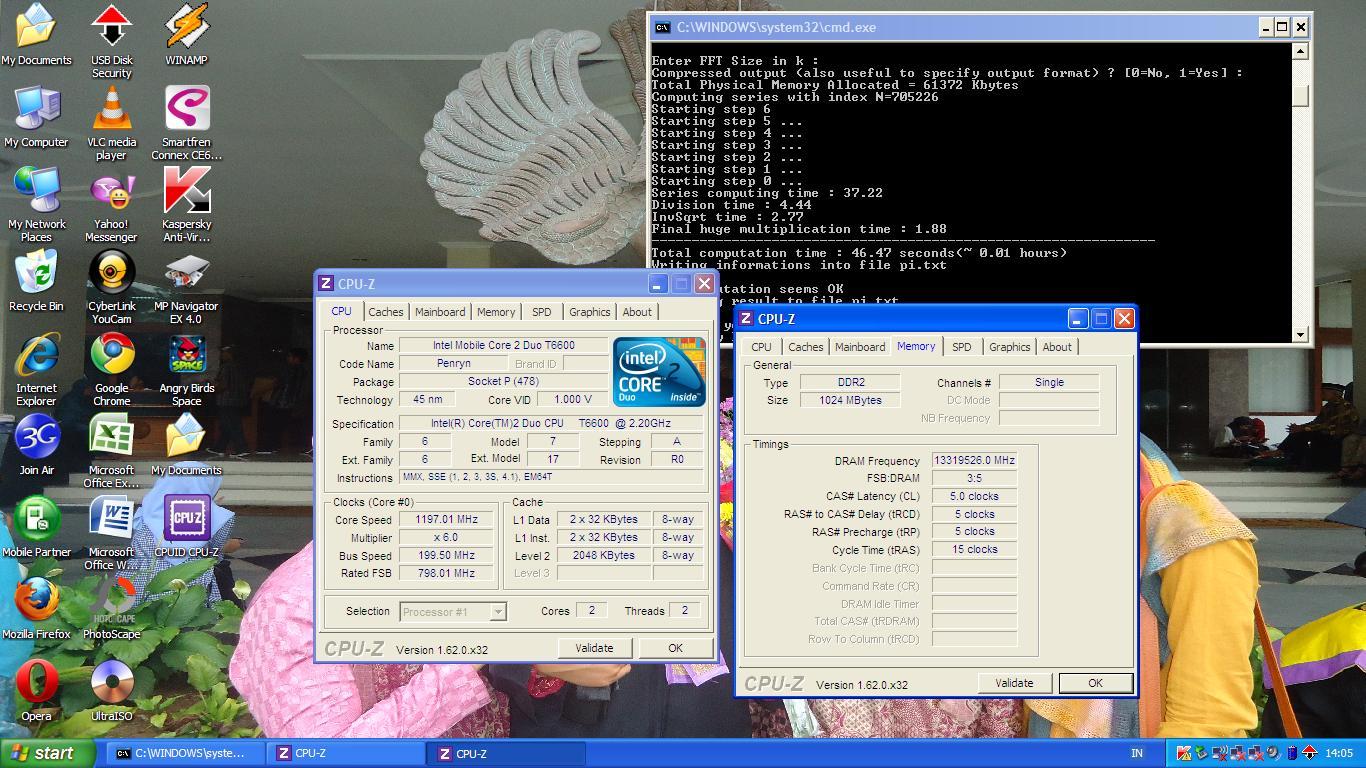Launch Opera browser
This screenshot has width=1366, height=768.
click(36, 690)
